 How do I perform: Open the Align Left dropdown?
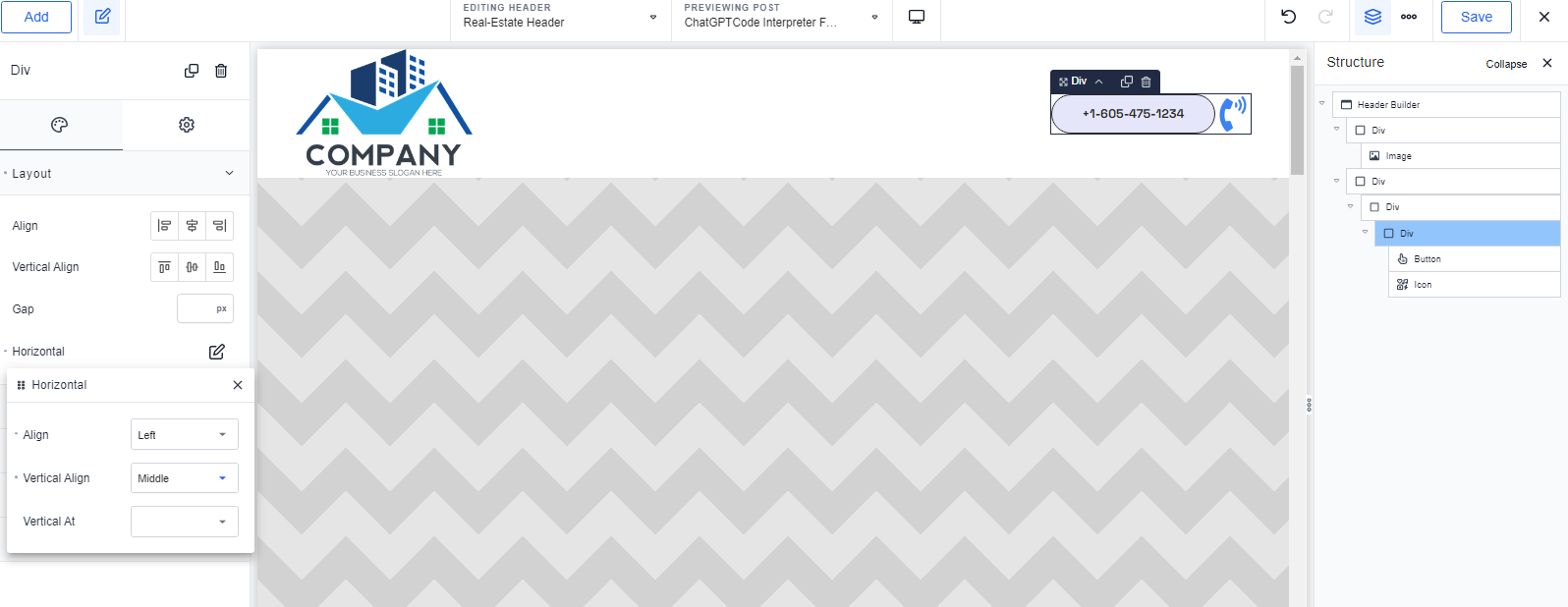point(184,435)
